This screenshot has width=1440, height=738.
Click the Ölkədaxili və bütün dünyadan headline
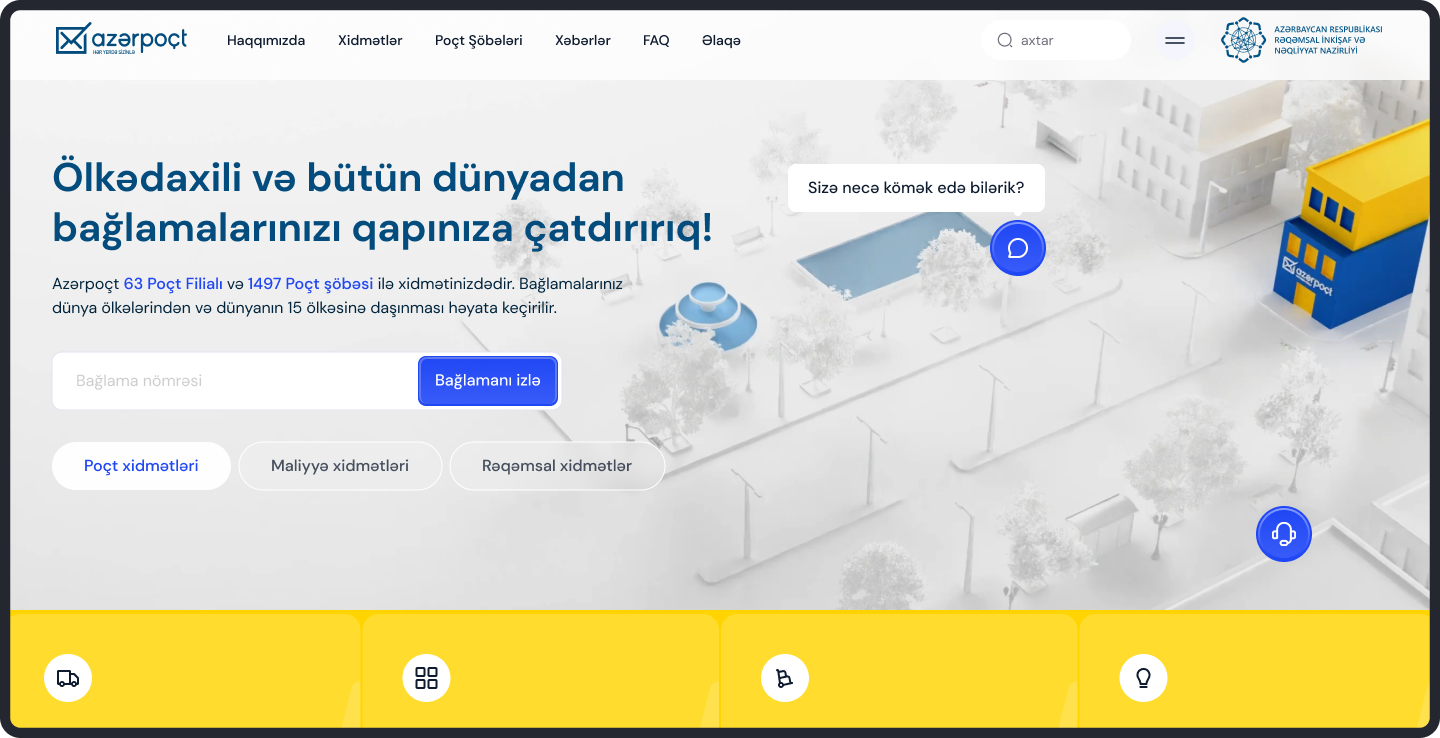338,178
